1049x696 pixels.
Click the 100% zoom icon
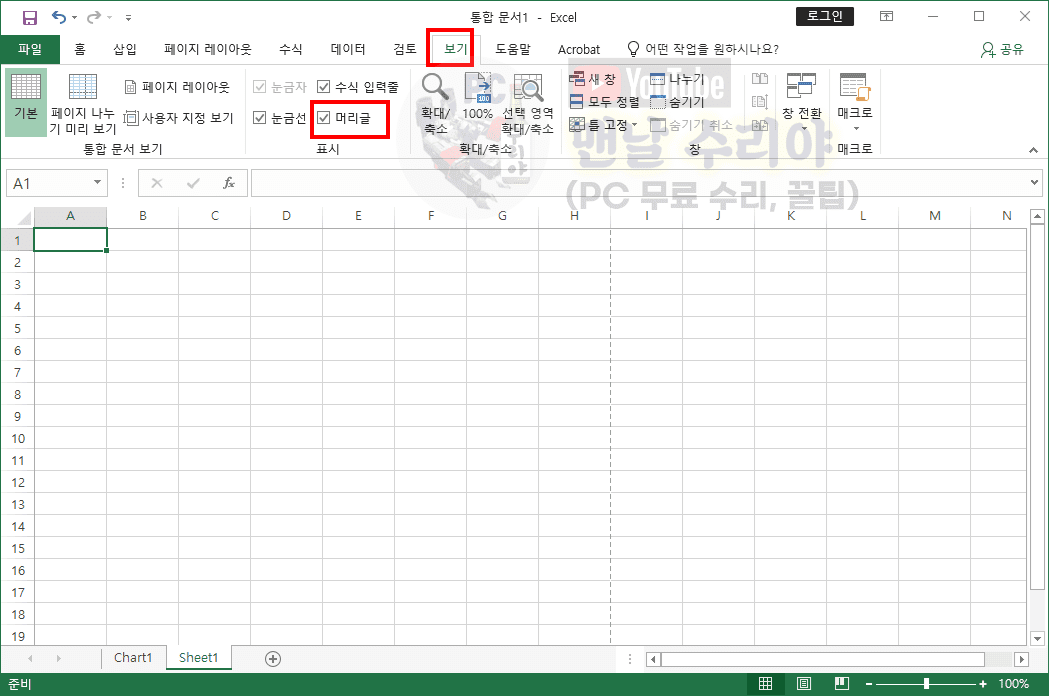tap(478, 89)
